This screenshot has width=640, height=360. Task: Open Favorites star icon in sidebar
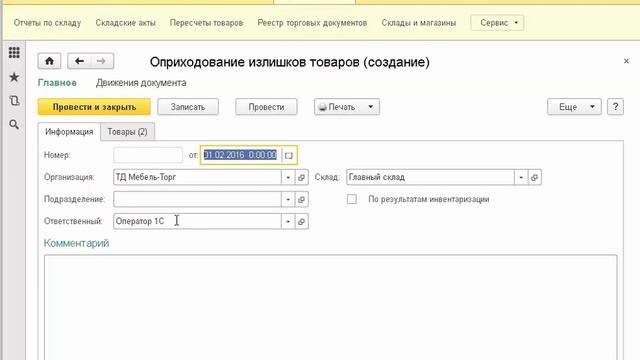(x=14, y=77)
